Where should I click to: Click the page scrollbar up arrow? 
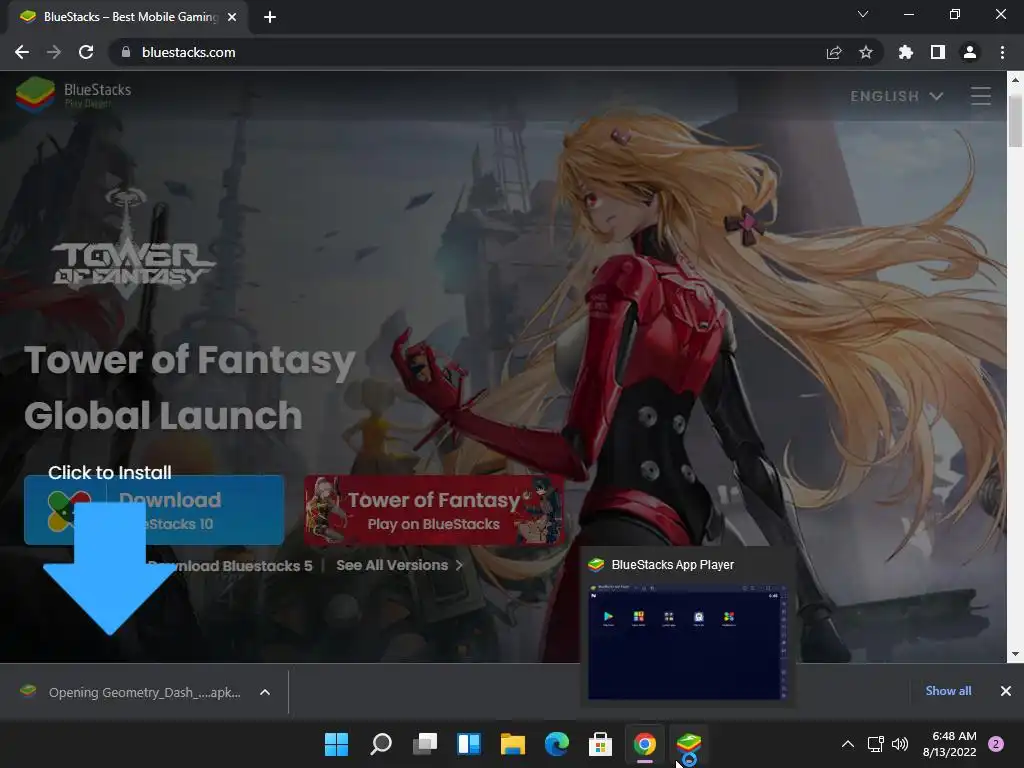pyautogui.click(x=1015, y=80)
